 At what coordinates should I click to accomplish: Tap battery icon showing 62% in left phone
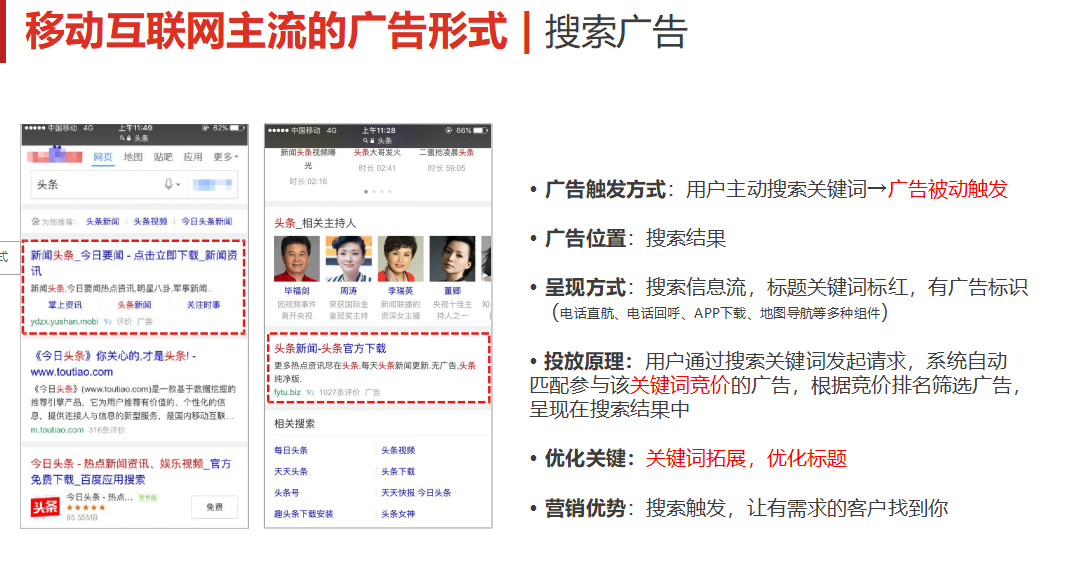(237, 128)
